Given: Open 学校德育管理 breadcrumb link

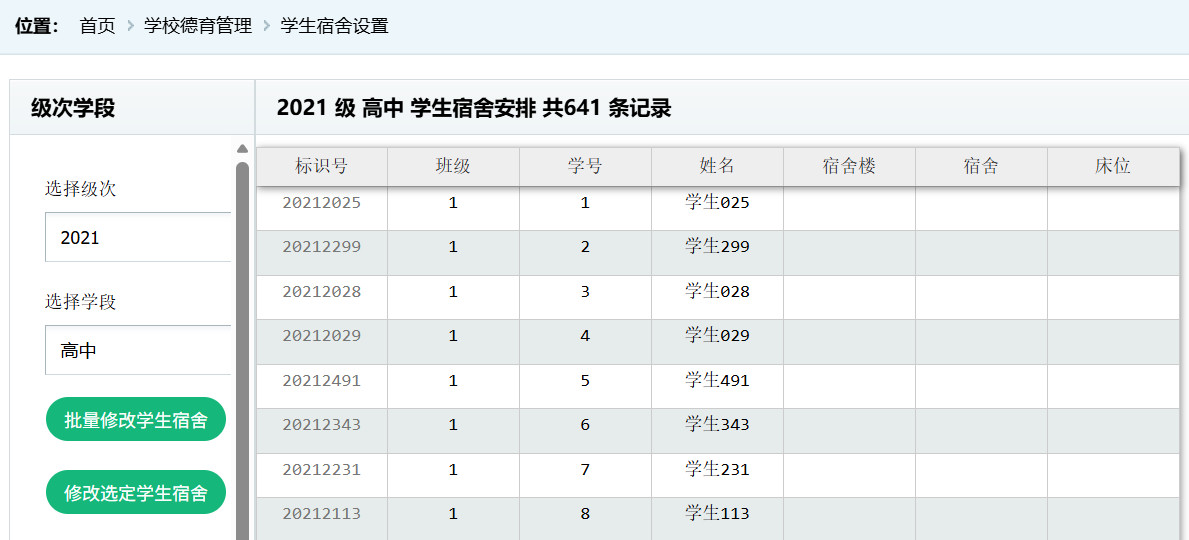Looking at the screenshot, I should [x=198, y=26].
